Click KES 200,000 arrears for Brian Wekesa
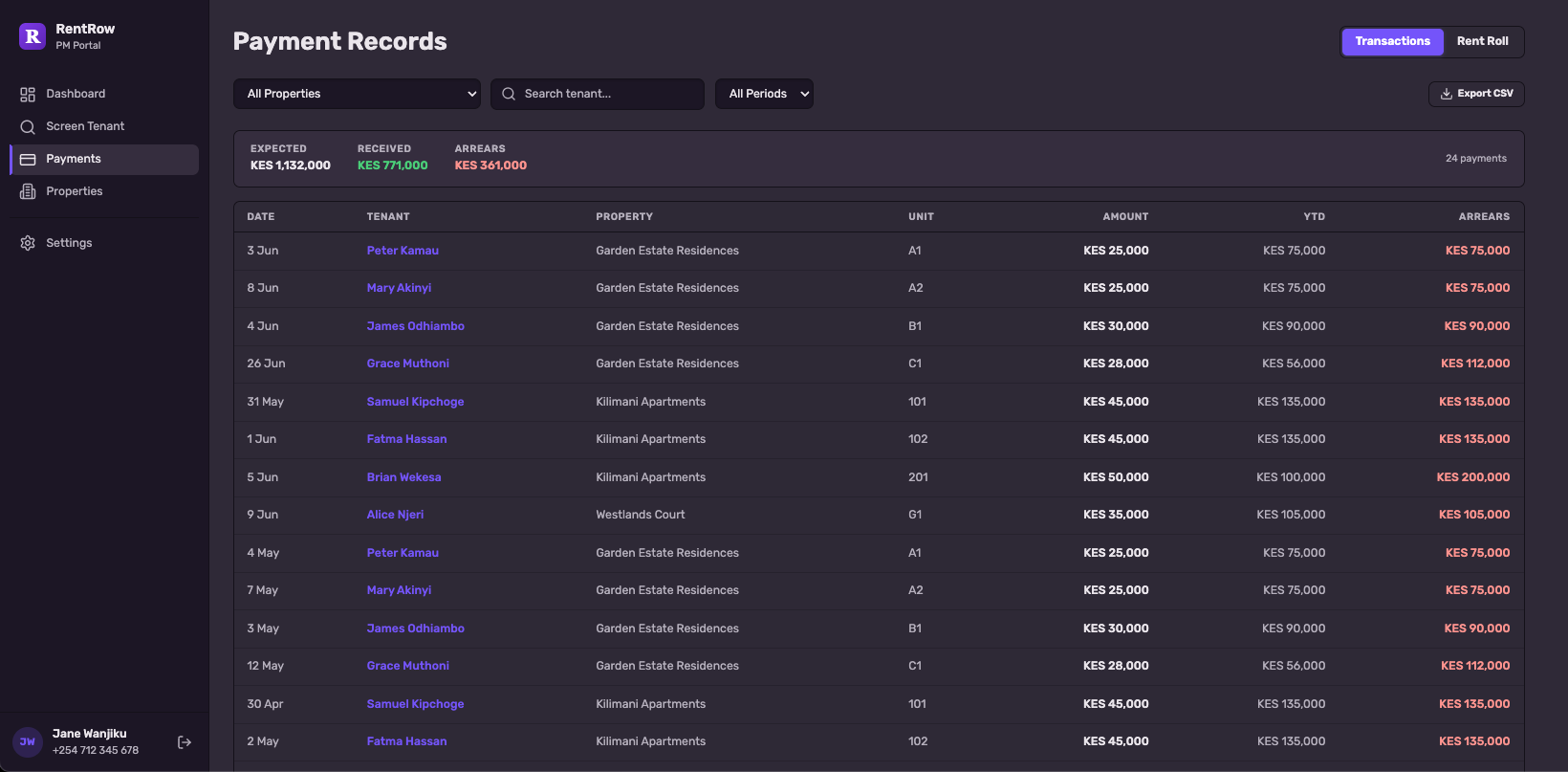The height and width of the screenshot is (772, 1568). 1473,477
